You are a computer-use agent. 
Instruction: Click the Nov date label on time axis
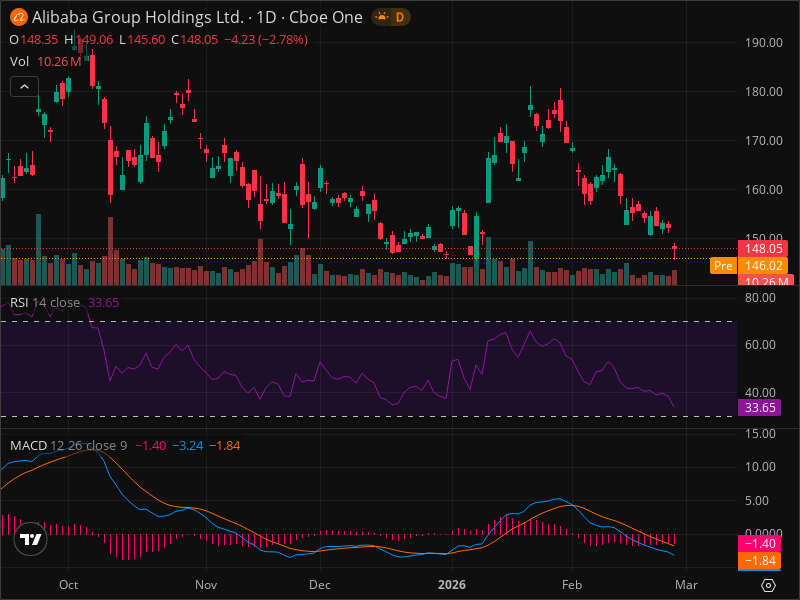[x=206, y=585]
